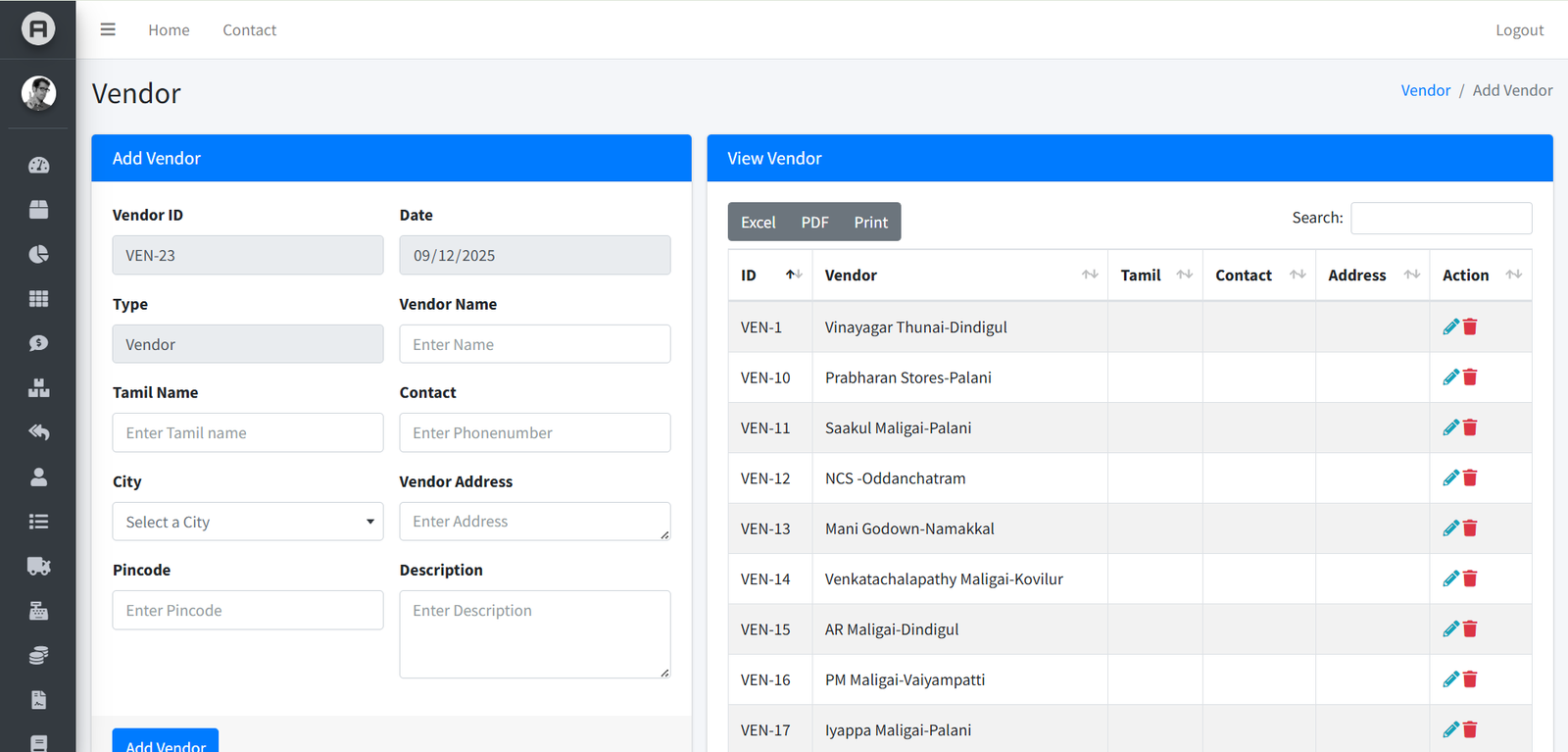Screen dimensions: 1568x752
Task: Open the cash register sidebar icon
Action: coord(38,611)
